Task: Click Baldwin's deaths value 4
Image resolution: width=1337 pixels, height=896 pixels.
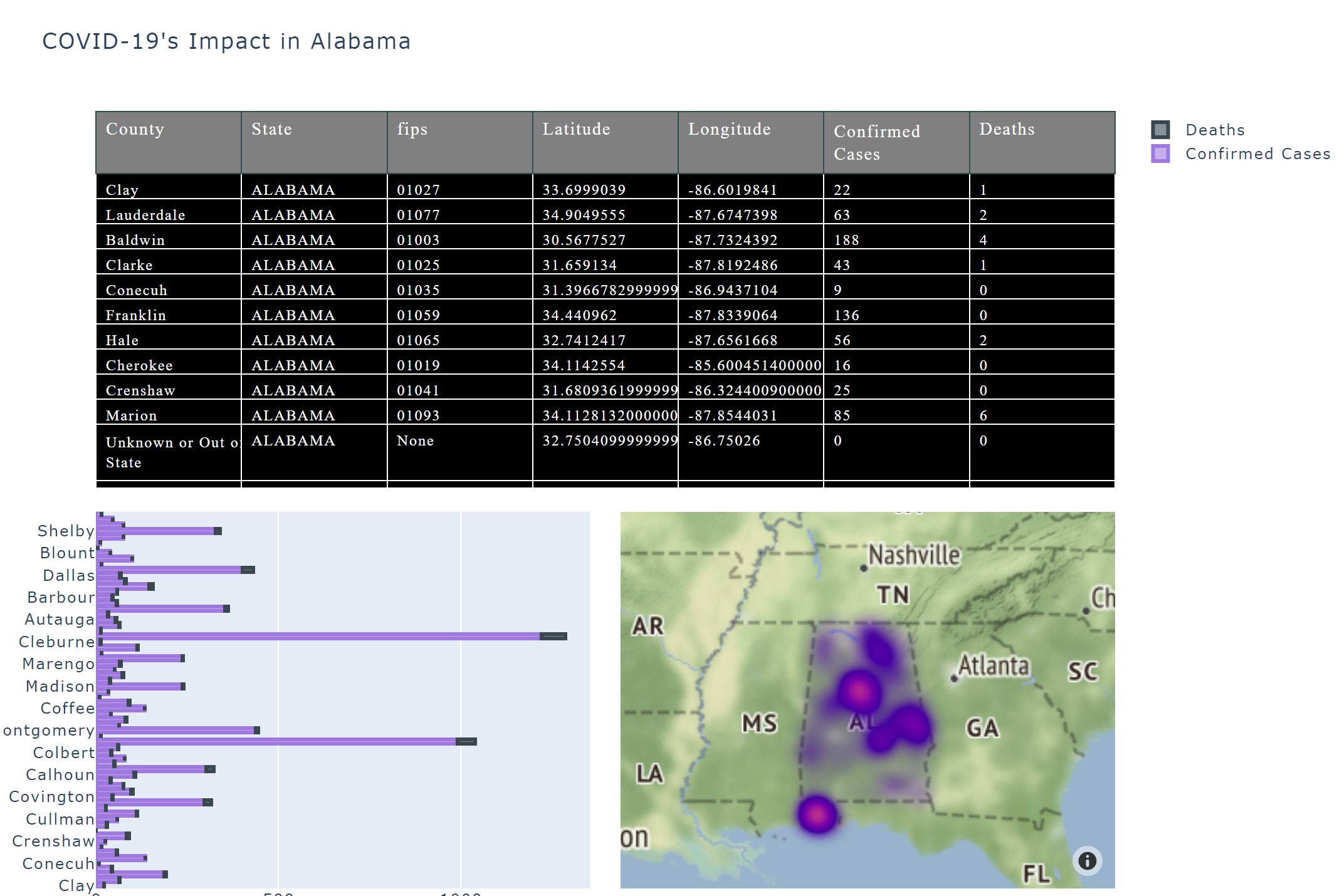Action: click(x=983, y=240)
